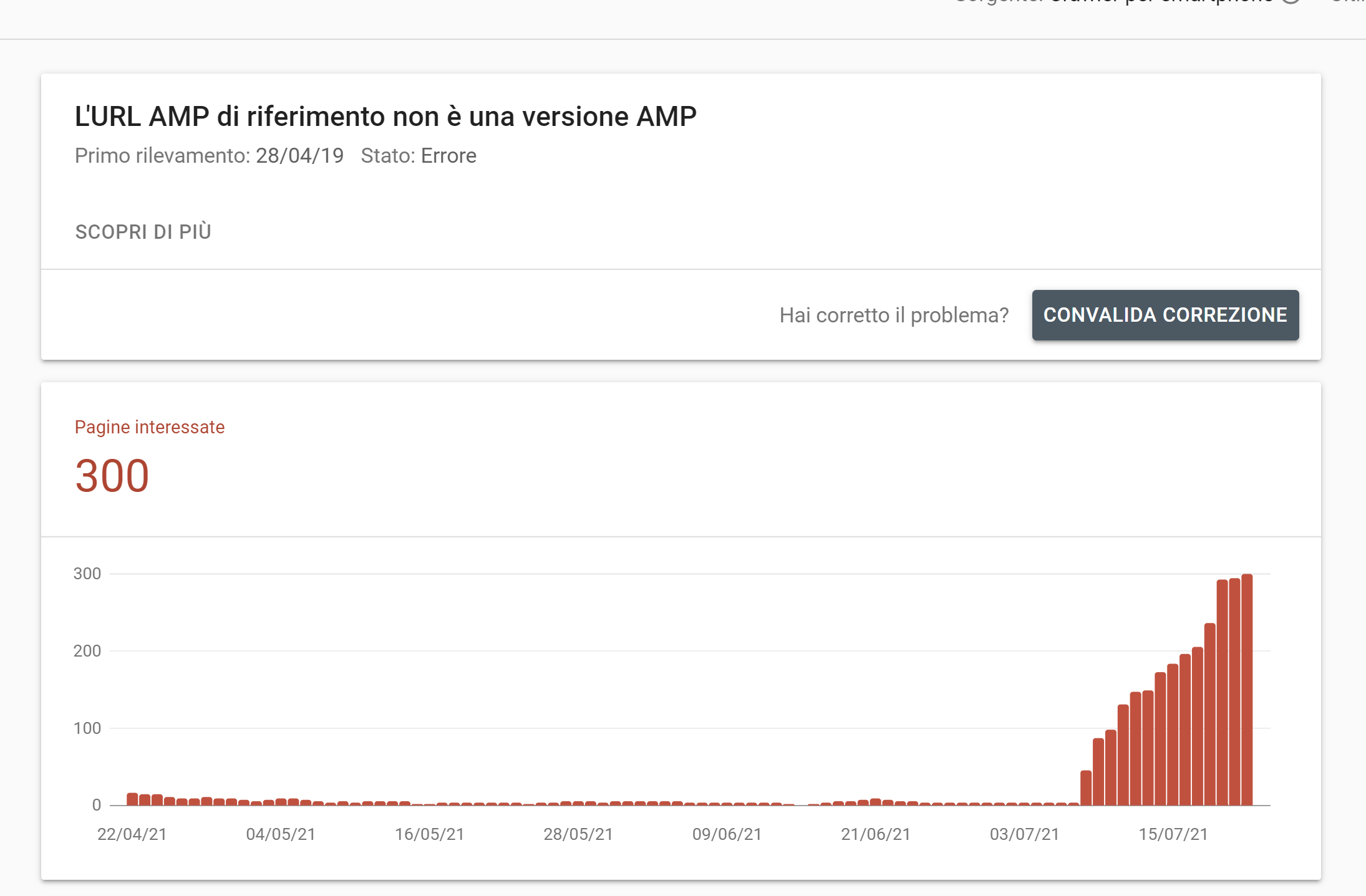
Task: Click the 100 y-axis label
Action: click(87, 728)
